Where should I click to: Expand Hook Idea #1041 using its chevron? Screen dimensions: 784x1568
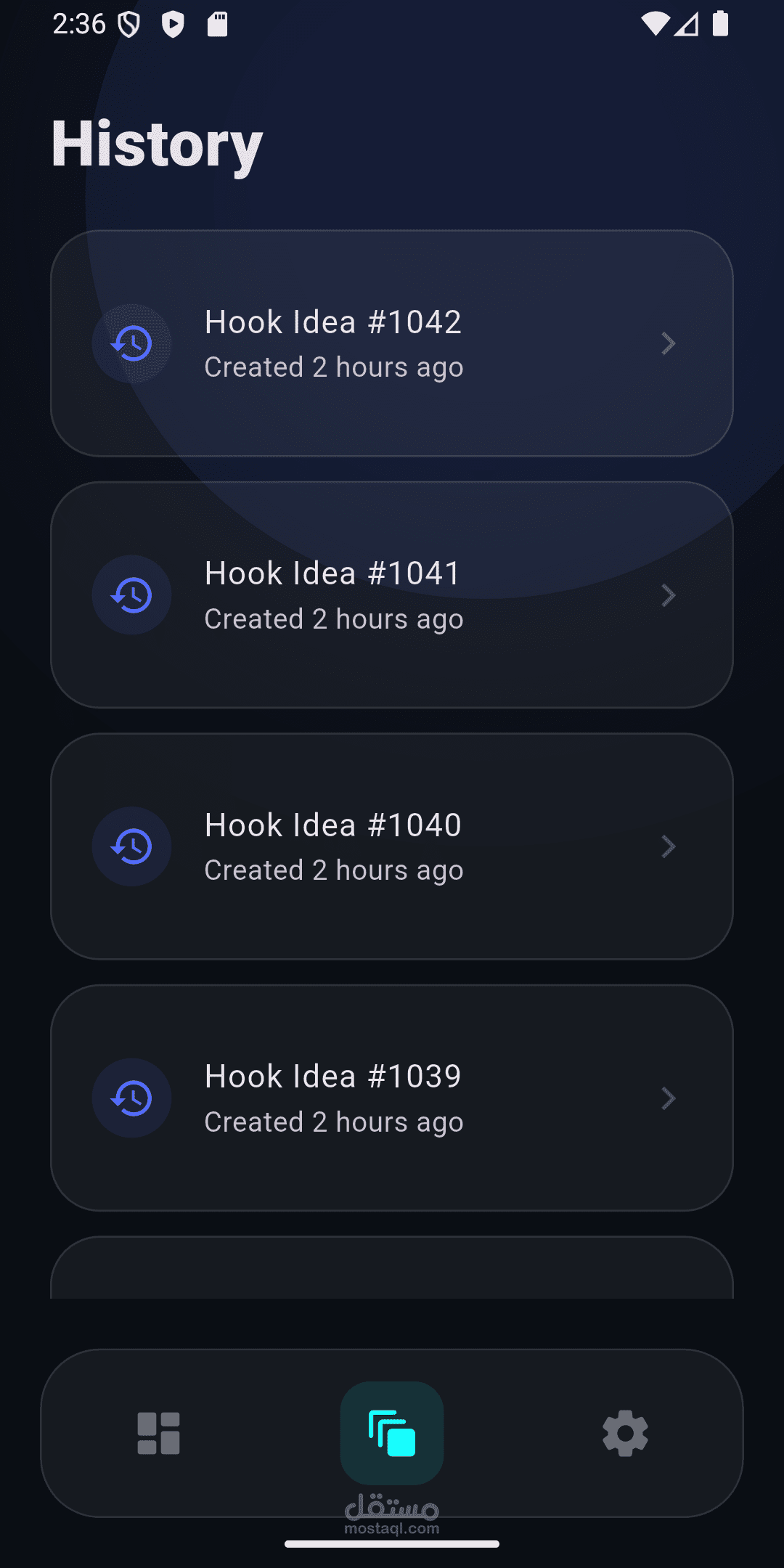(x=669, y=595)
